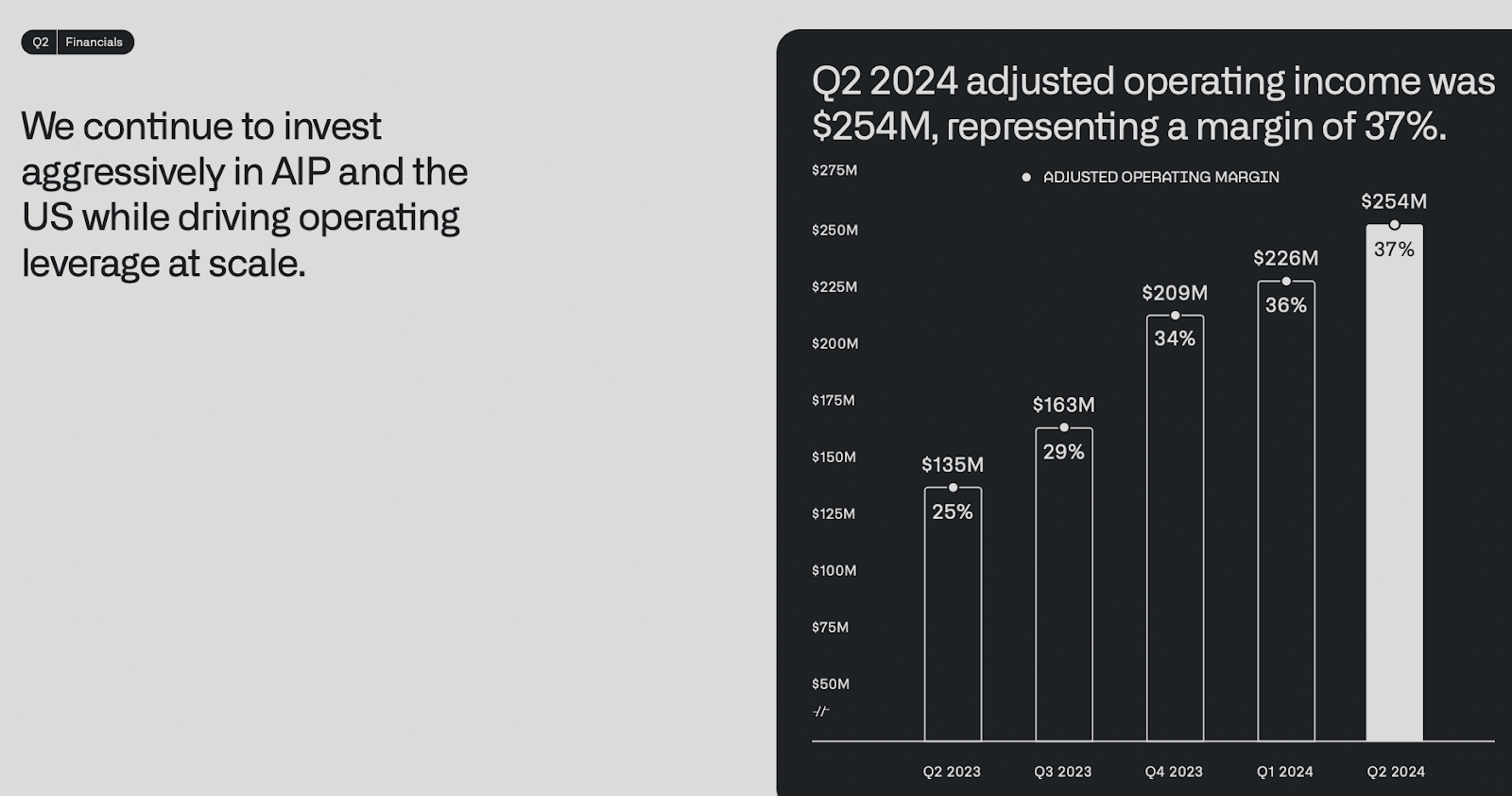Click the Adjusted Operating Margin legend dot
The width and height of the screenshot is (1512, 796).
click(x=1026, y=178)
